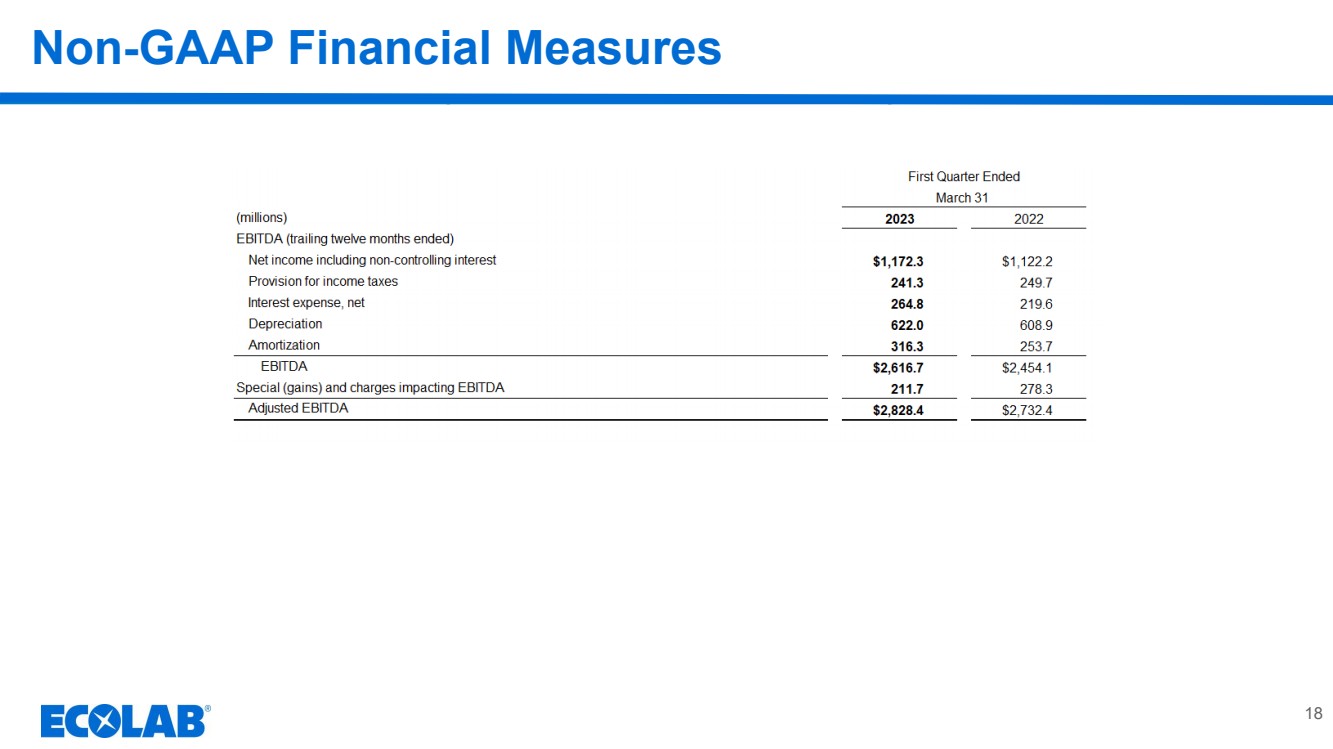Click the 316.3 amortization value
This screenshot has width=1333, height=749.
(907, 346)
